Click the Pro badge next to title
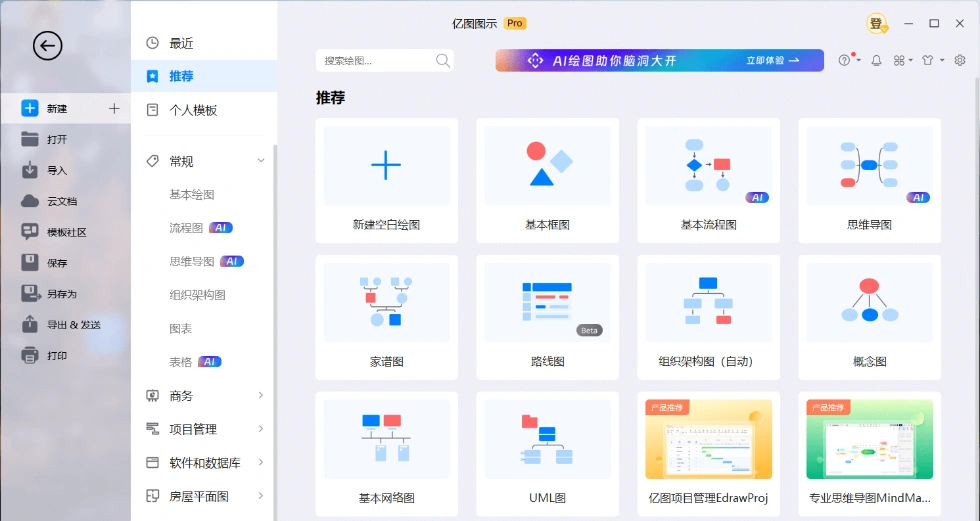This screenshot has height=521, width=980. tap(515, 23)
